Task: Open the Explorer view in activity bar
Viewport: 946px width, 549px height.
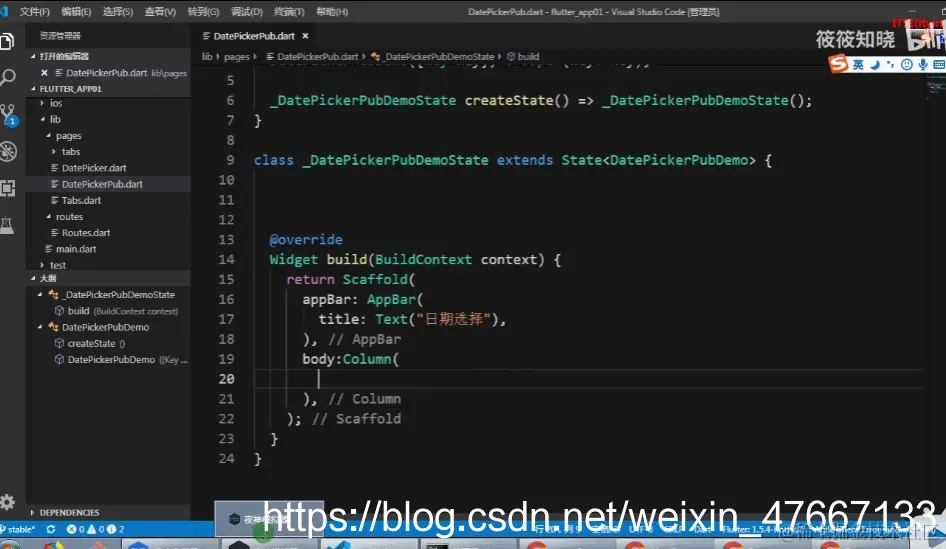Action: click(7, 41)
